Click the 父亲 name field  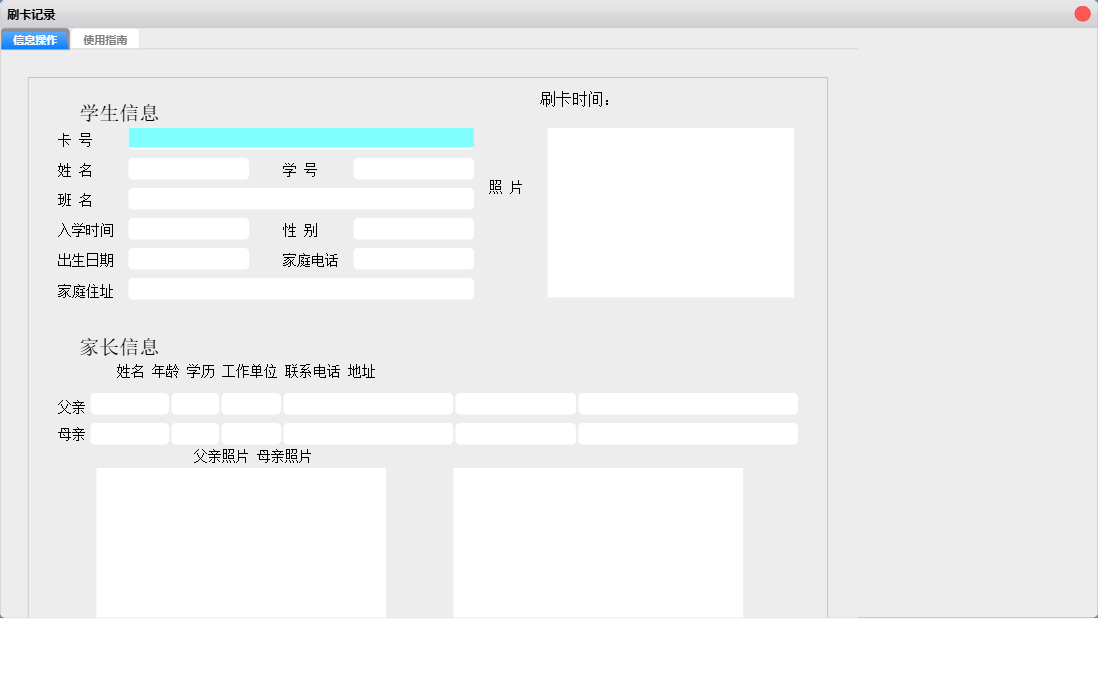130,404
